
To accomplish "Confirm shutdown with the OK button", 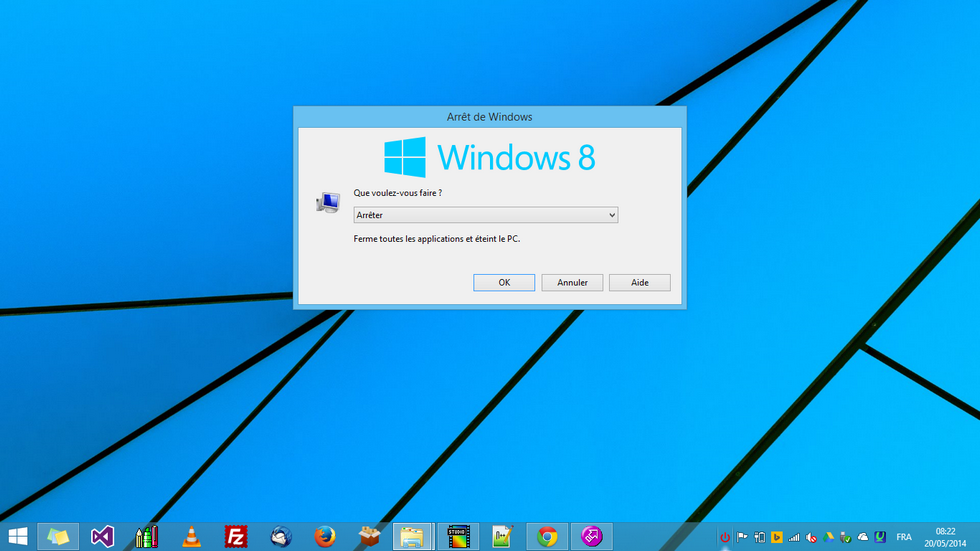I will (x=504, y=282).
